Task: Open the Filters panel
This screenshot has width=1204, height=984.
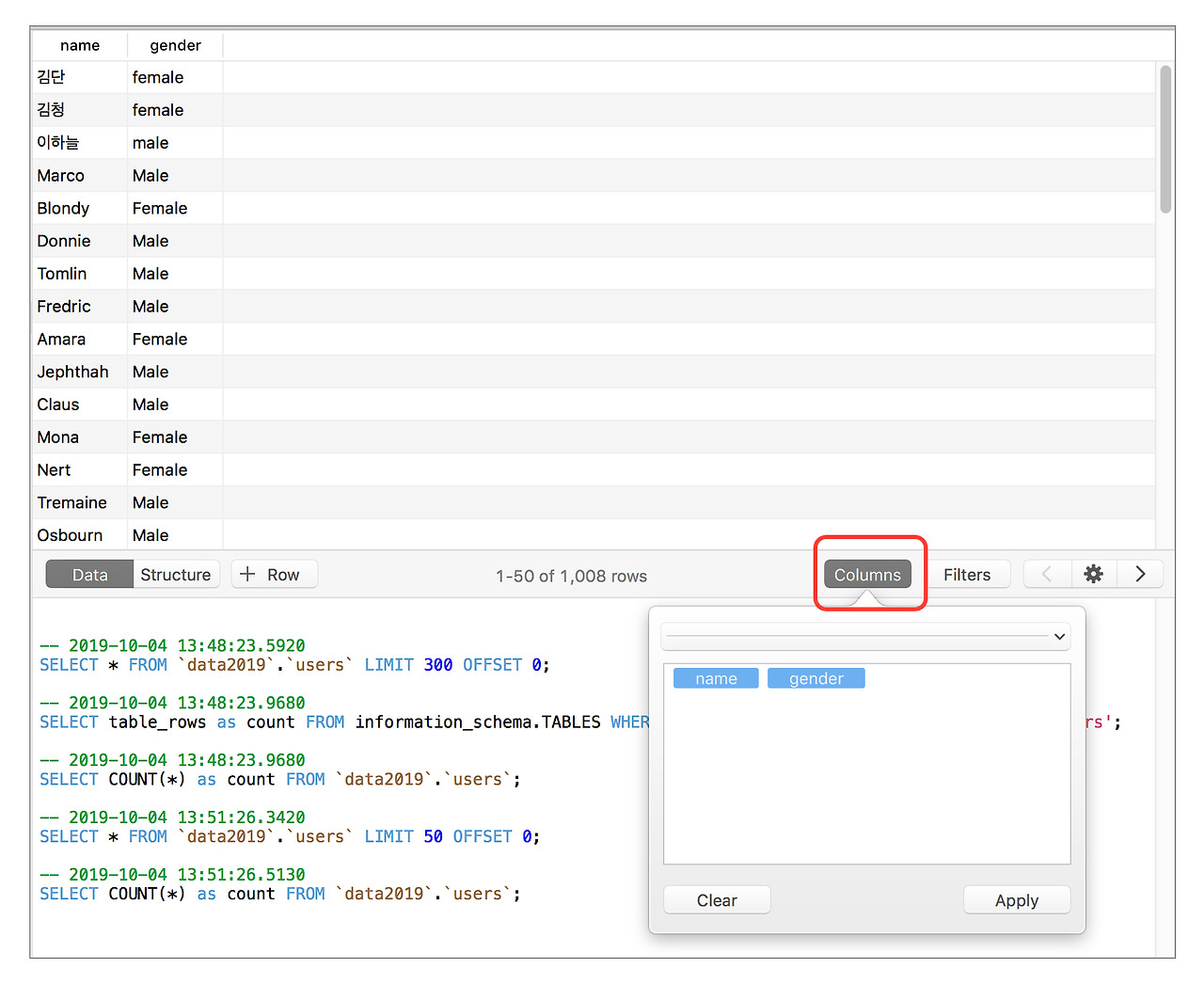Action: 967,575
